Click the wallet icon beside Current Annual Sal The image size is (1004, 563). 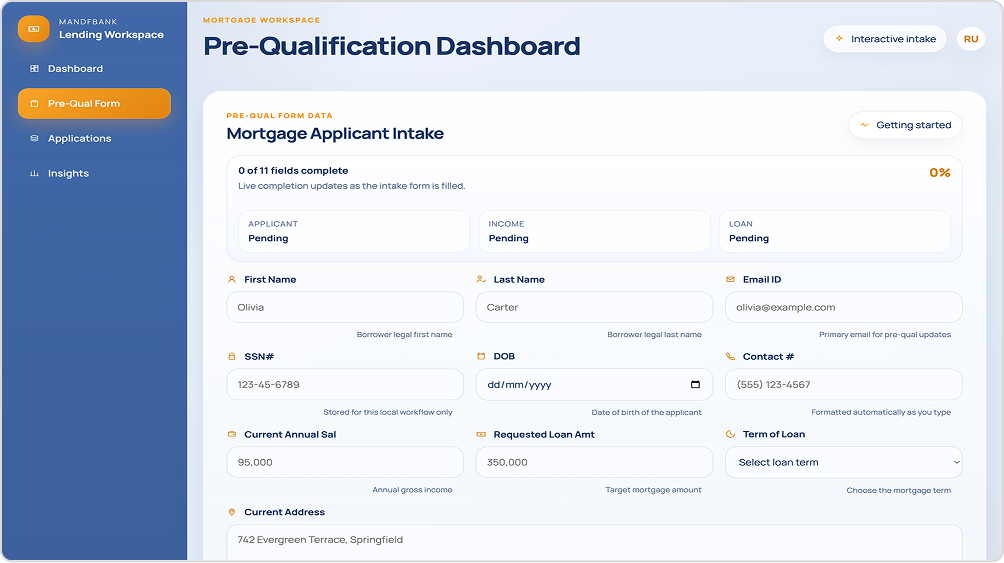point(232,434)
